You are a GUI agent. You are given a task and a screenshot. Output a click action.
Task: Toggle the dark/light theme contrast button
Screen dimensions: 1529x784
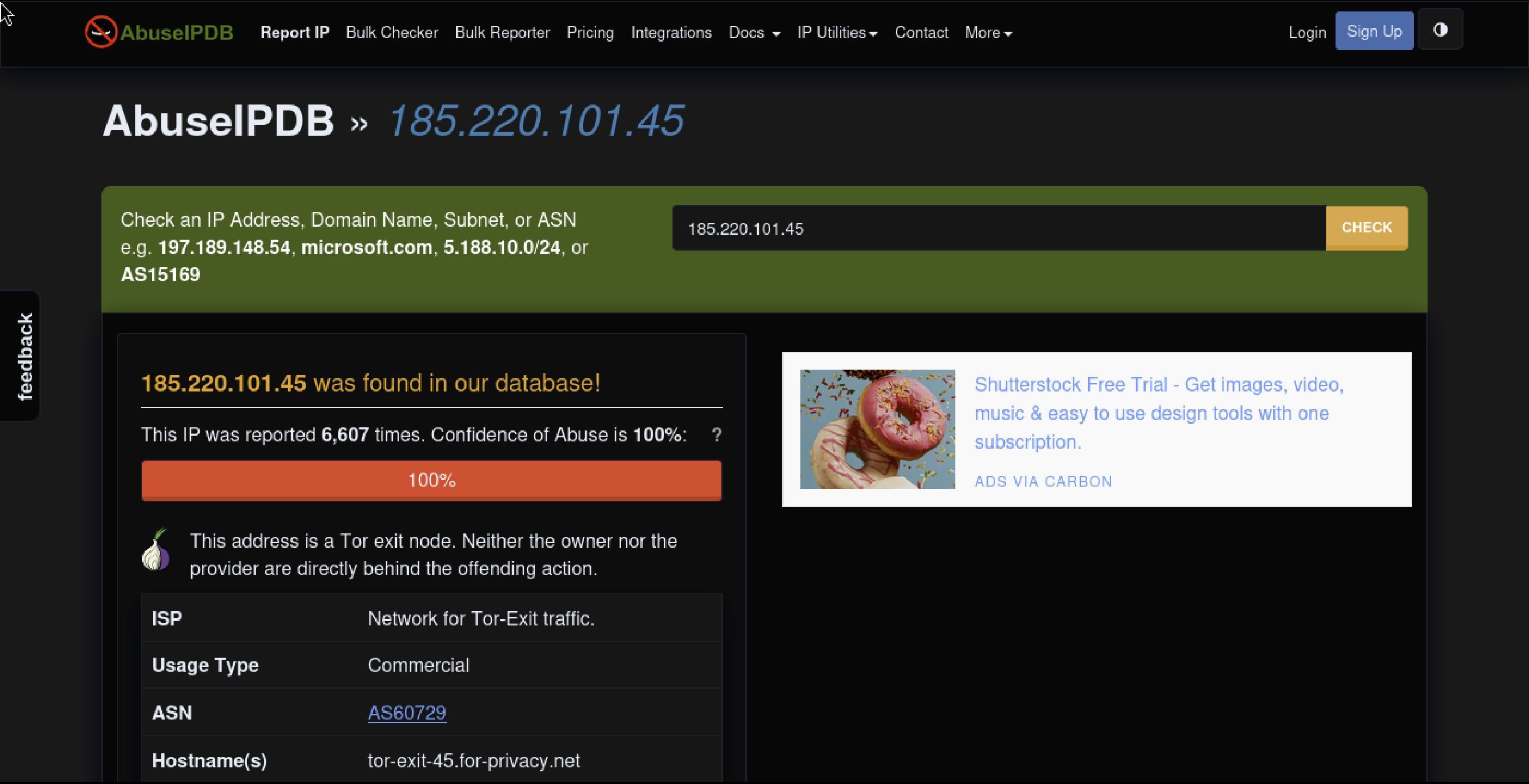pos(1441,30)
